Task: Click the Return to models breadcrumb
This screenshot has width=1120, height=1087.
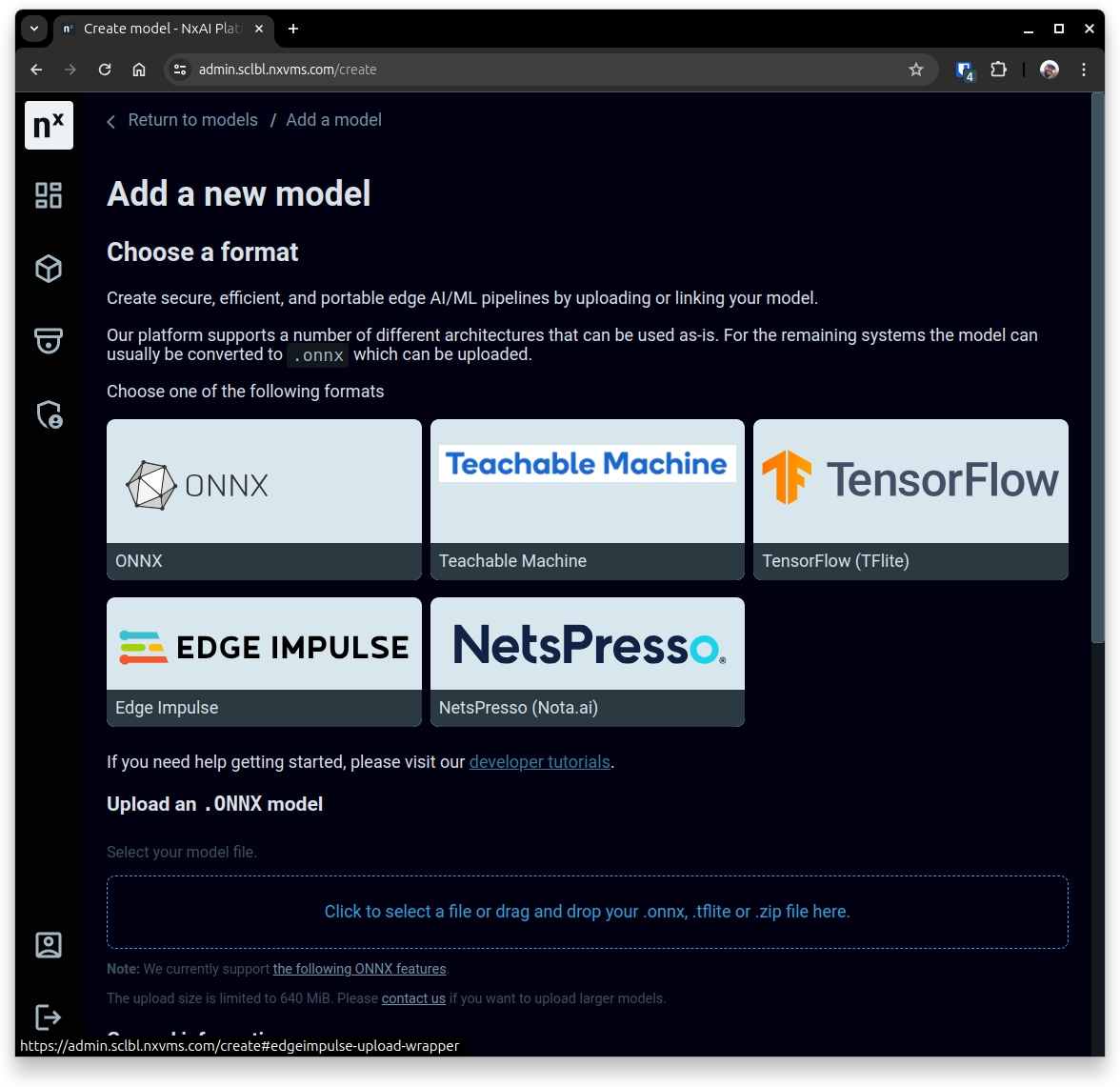Action: point(192,120)
